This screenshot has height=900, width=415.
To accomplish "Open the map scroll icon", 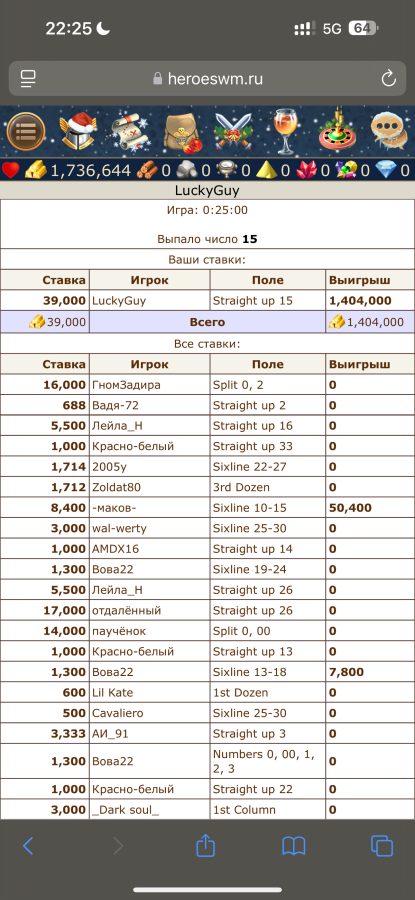I will pyautogui.click(x=130, y=131).
